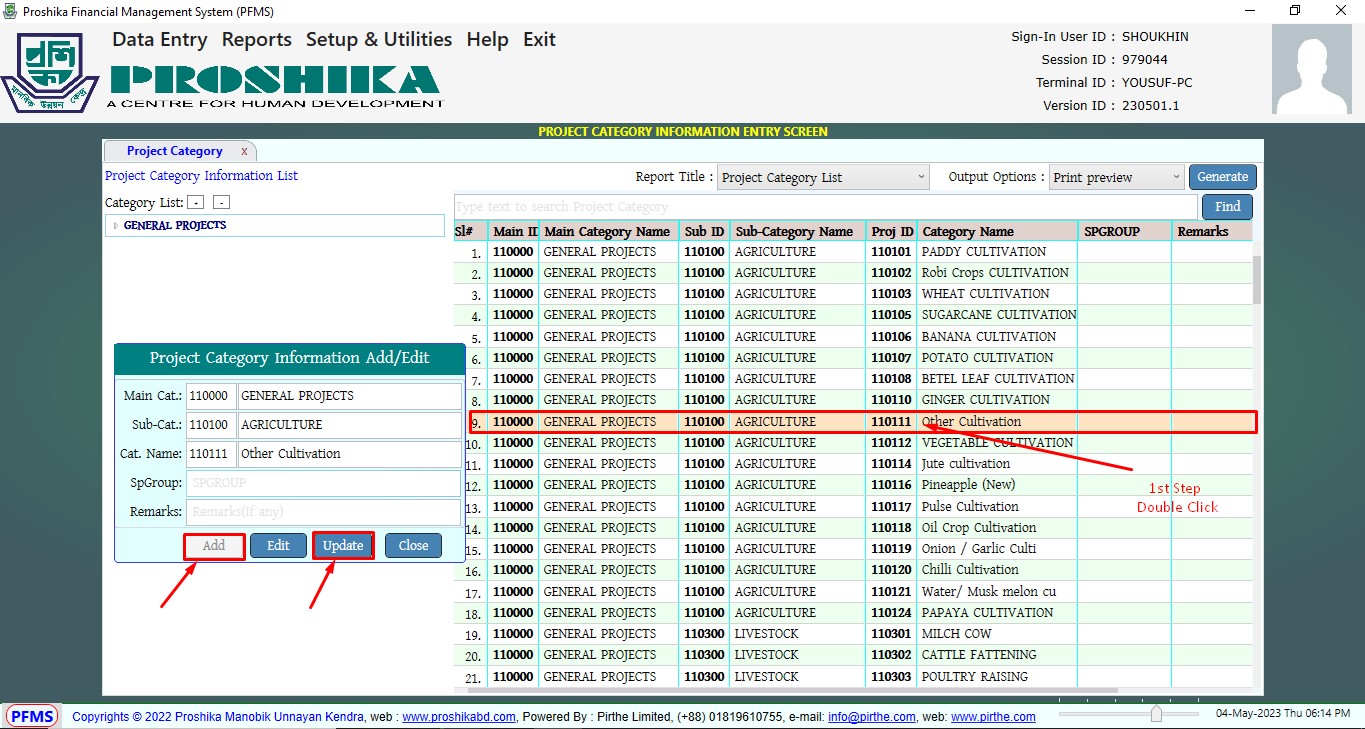Click the Generate button
This screenshot has height=729, width=1365.
(1223, 177)
